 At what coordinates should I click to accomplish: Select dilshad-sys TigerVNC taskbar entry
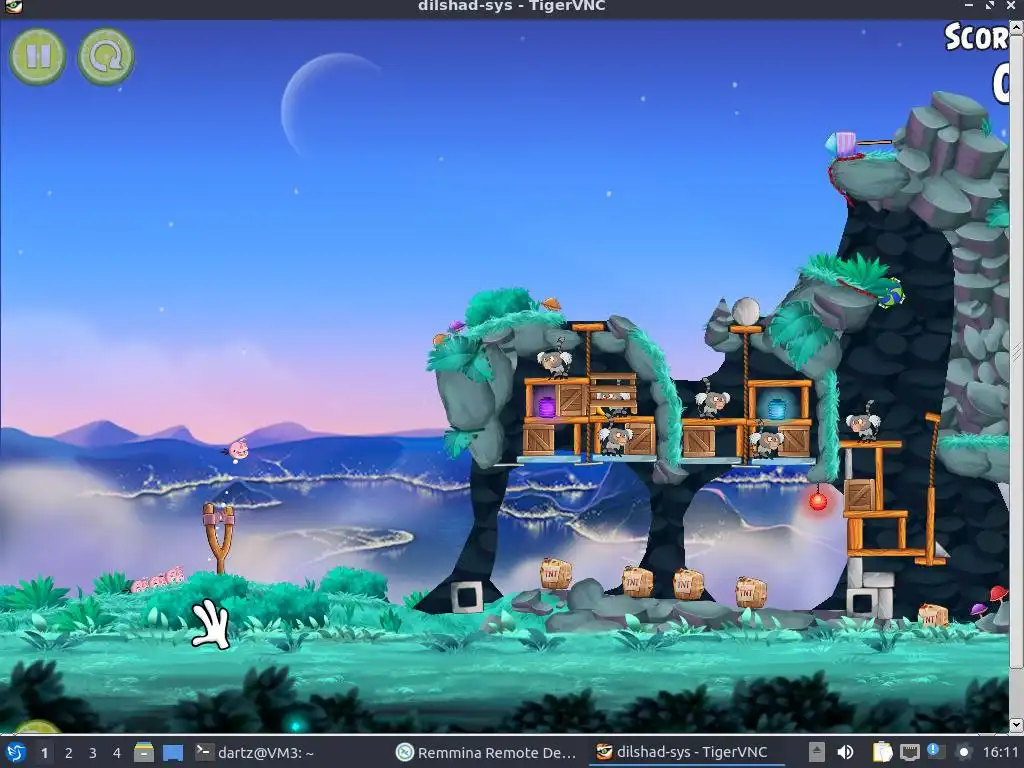pos(684,752)
